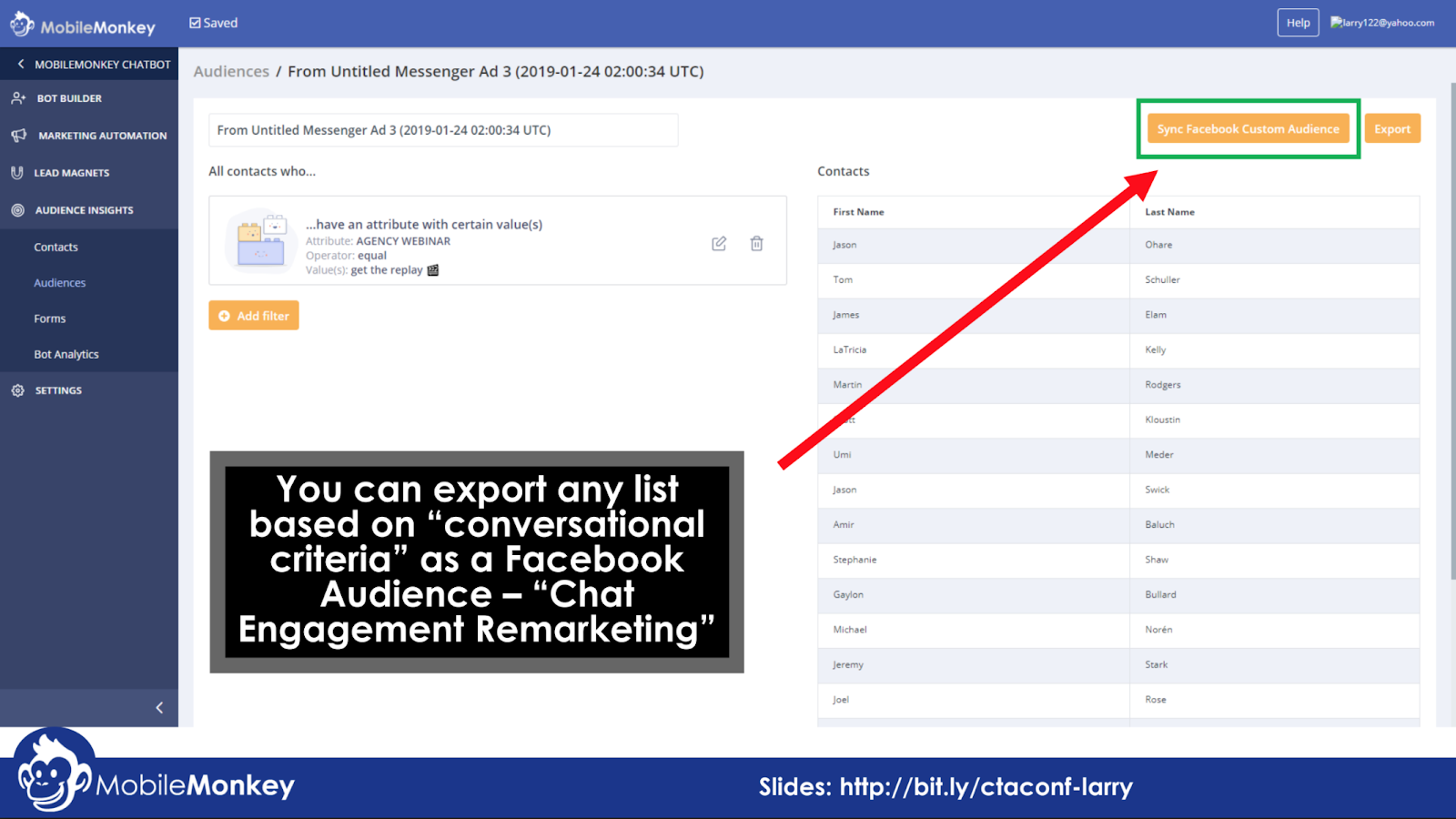Edit the AGENCY WEBINAR attribute filter
This screenshot has height=819, width=1456.
point(719,243)
